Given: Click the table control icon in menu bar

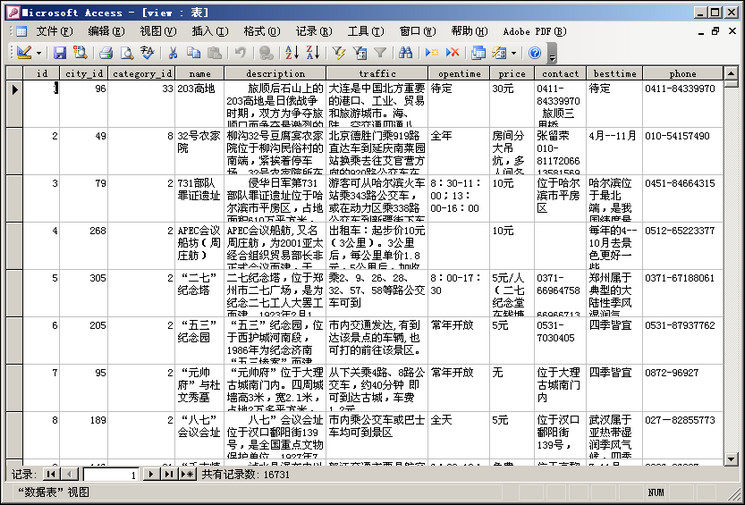Looking at the screenshot, I should 21,31.
